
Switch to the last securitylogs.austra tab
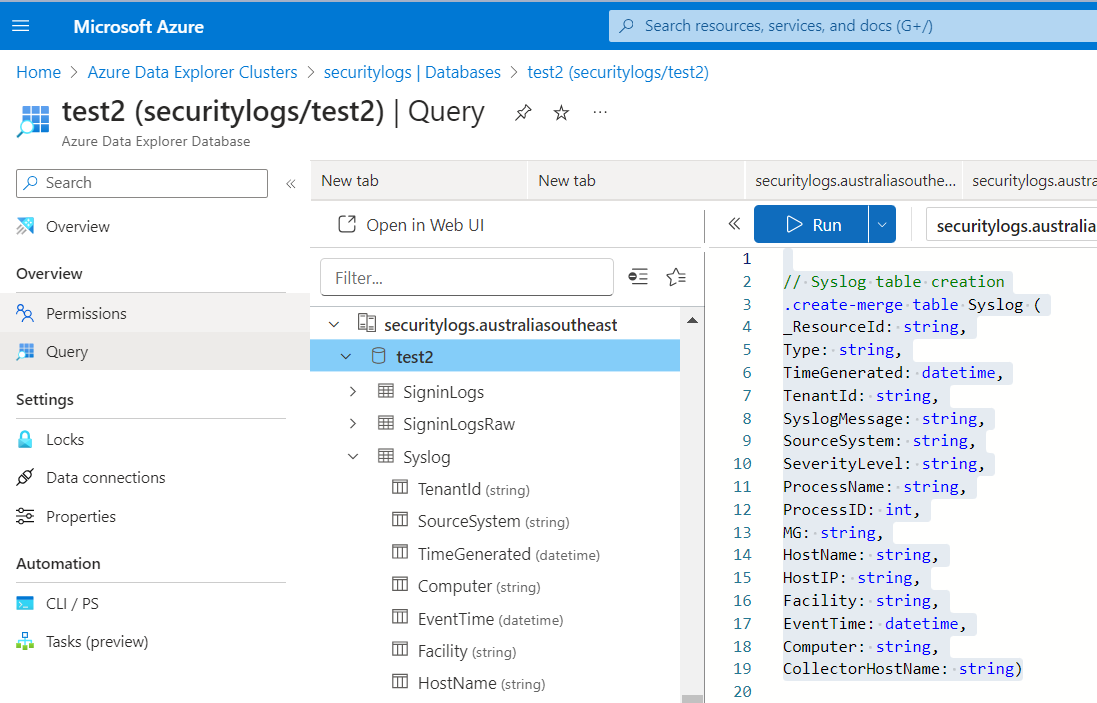[x=1031, y=180]
